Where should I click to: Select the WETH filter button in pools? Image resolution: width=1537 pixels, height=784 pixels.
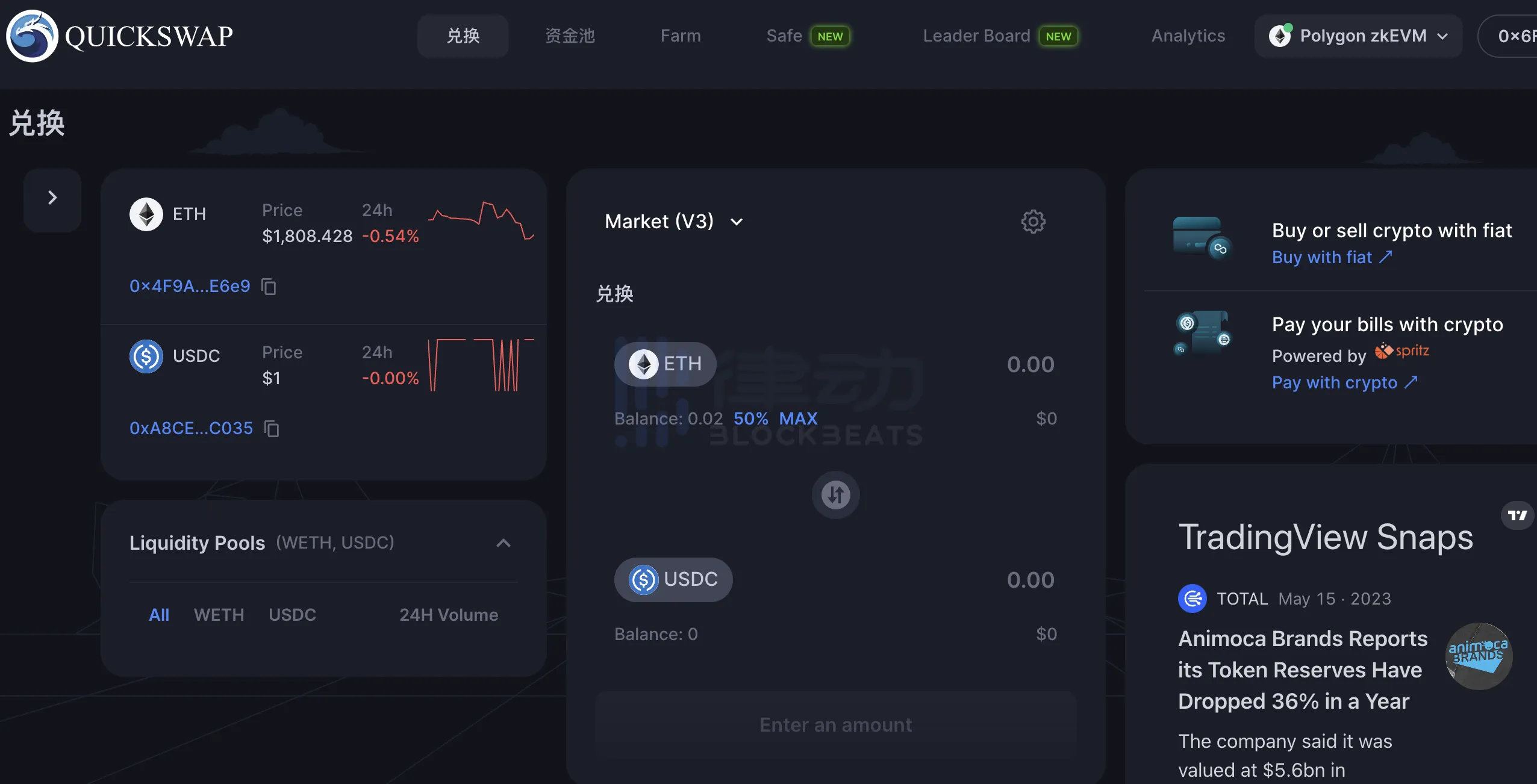pyautogui.click(x=218, y=614)
